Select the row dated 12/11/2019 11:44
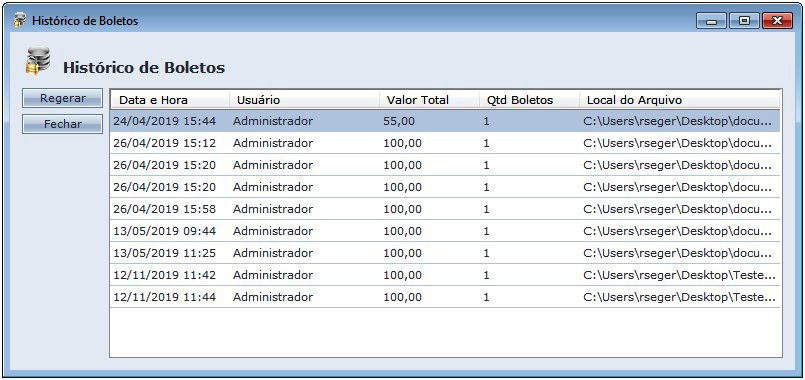Viewport: 805px width, 380px height. tap(445, 297)
